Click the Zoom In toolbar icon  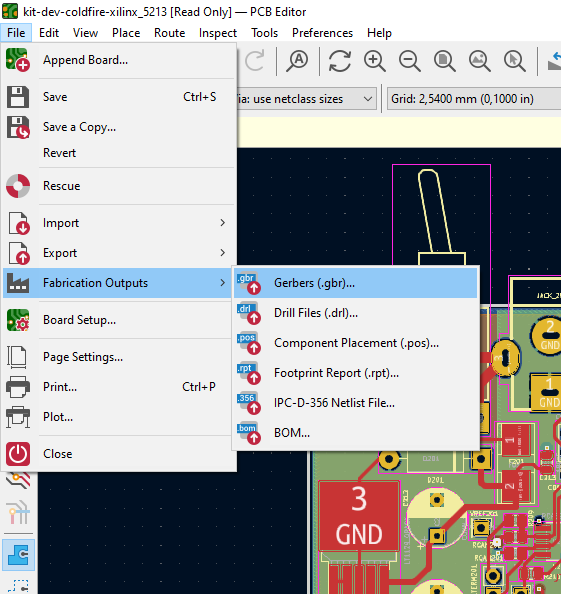(375, 61)
